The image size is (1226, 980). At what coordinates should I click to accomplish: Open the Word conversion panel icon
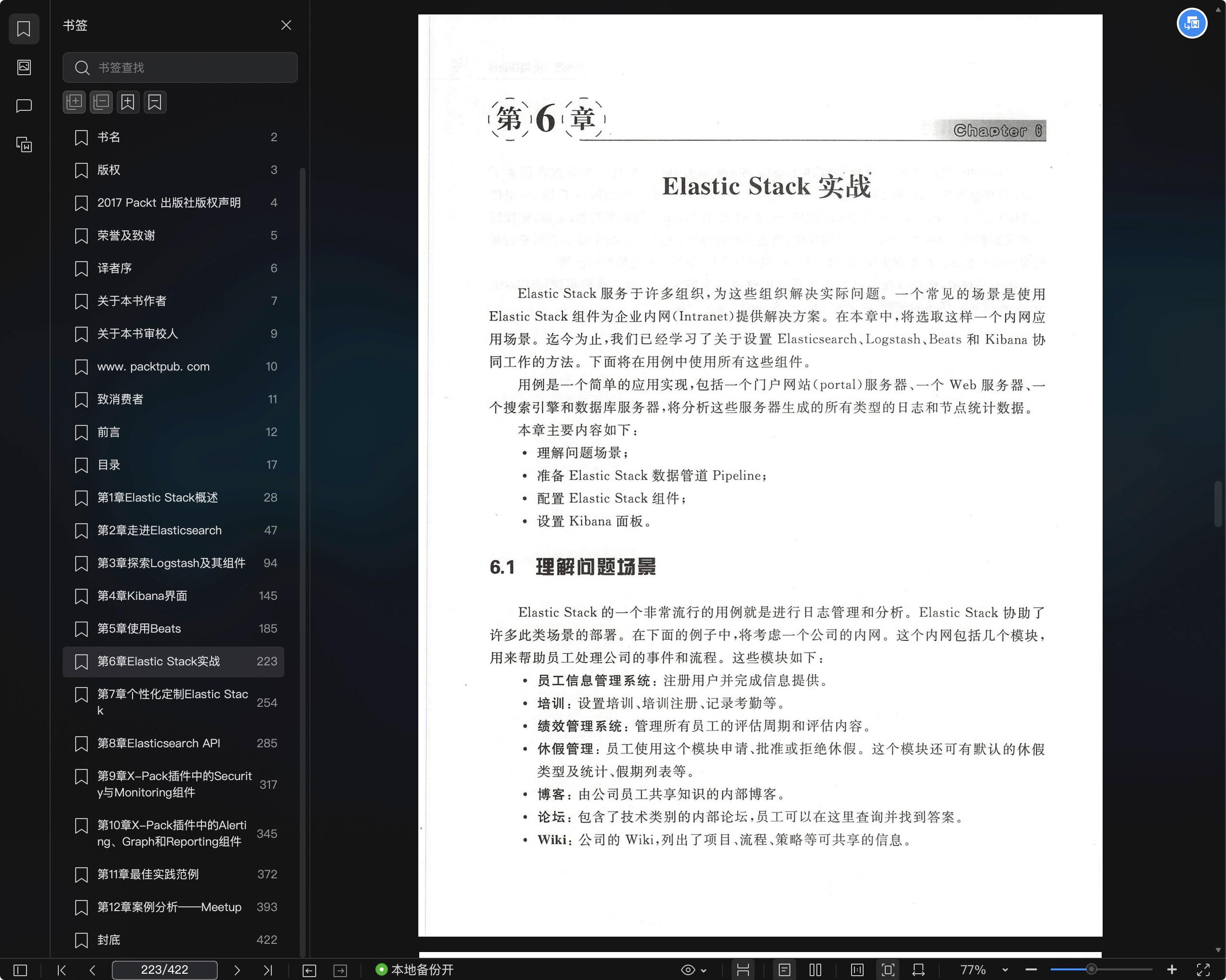tap(24, 145)
